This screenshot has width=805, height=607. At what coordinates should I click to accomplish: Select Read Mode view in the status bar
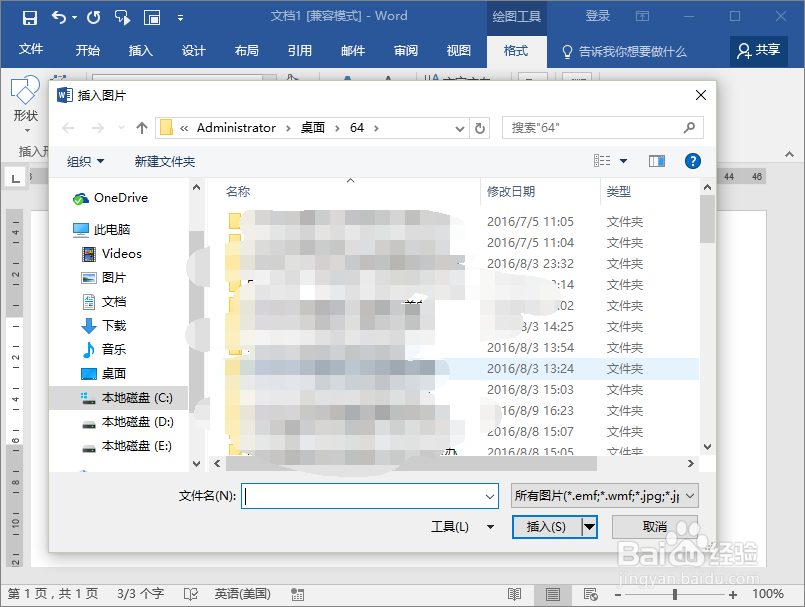click(515, 593)
